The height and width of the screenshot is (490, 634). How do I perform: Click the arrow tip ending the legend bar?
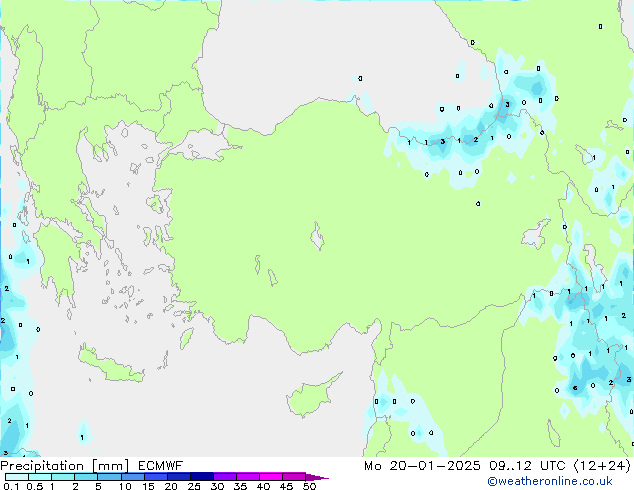(x=325, y=477)
